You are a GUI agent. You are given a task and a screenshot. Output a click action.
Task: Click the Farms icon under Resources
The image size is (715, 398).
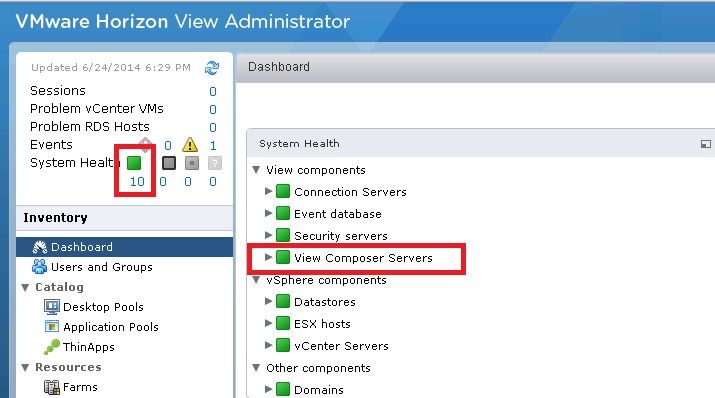pos(52,387)
